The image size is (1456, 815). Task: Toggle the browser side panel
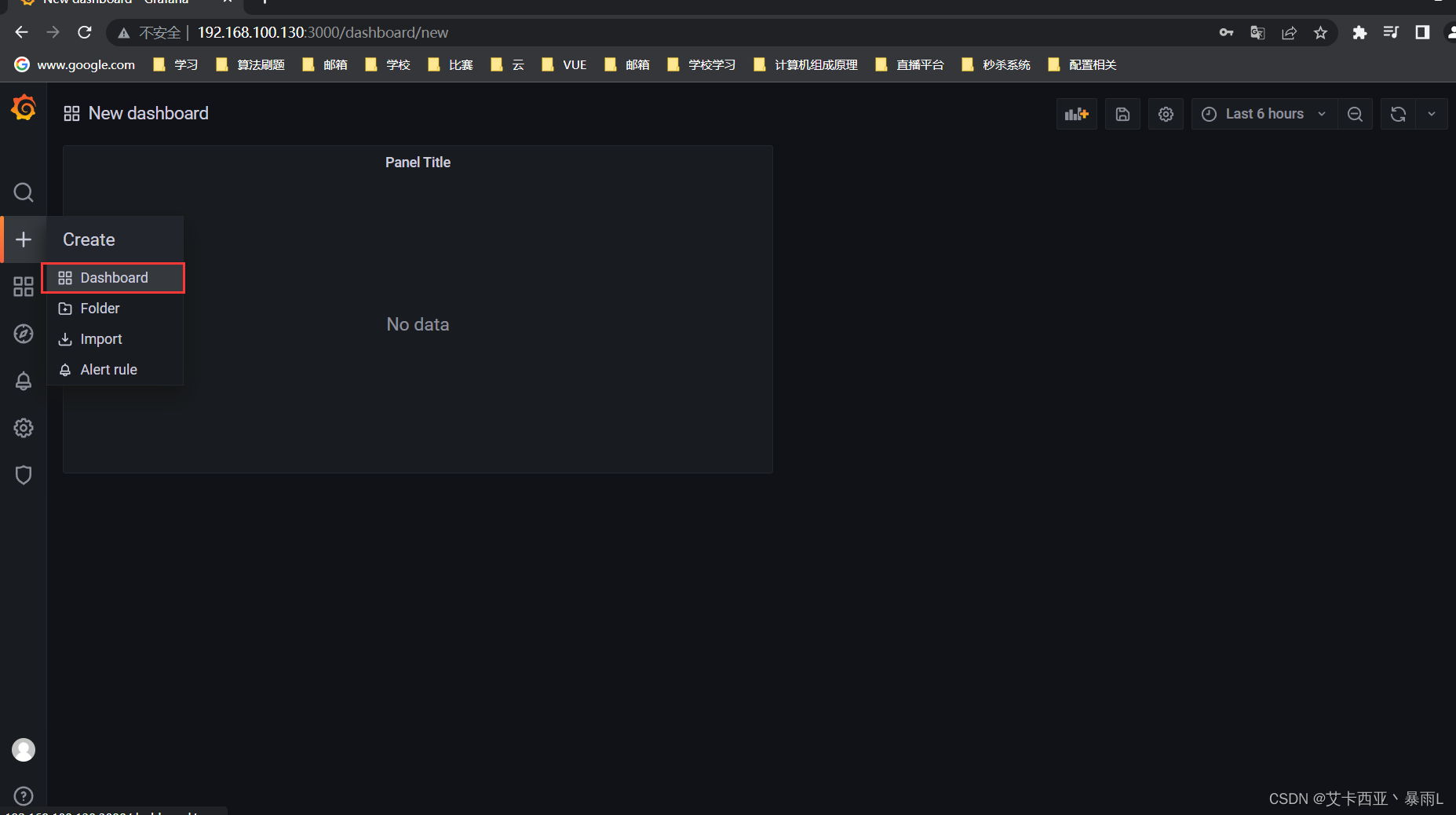pos(1422,32)
